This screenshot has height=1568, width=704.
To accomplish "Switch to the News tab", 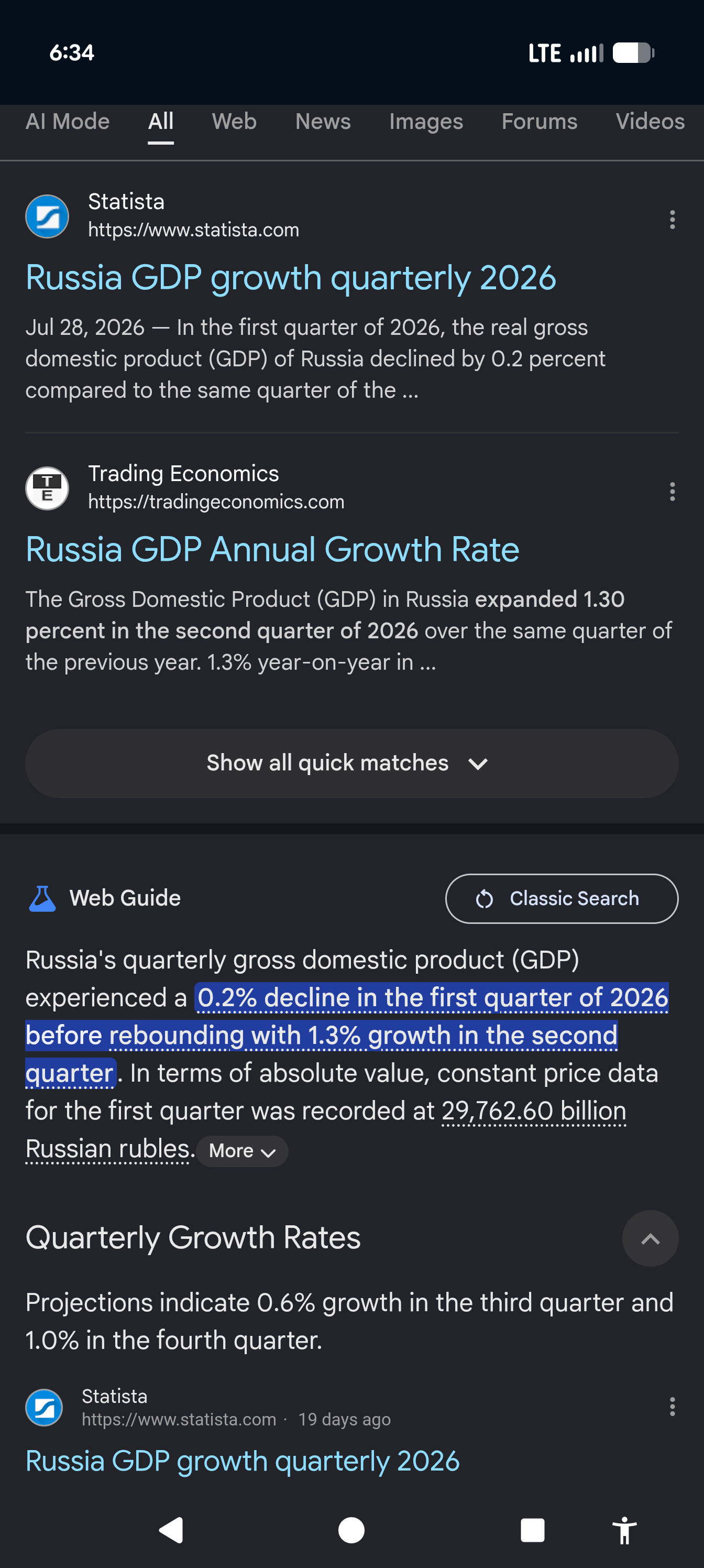I will click(x=323, y=122).
